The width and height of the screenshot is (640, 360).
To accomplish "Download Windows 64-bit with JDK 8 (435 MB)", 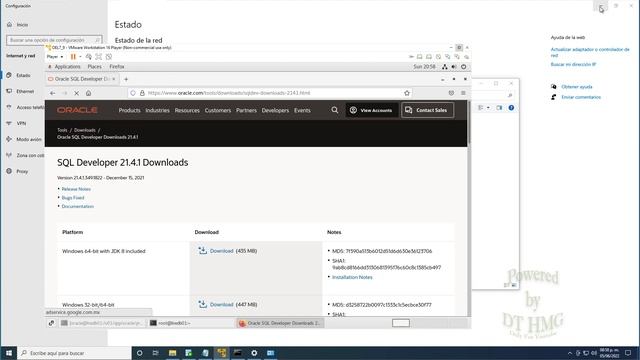I will click(222, 251).
